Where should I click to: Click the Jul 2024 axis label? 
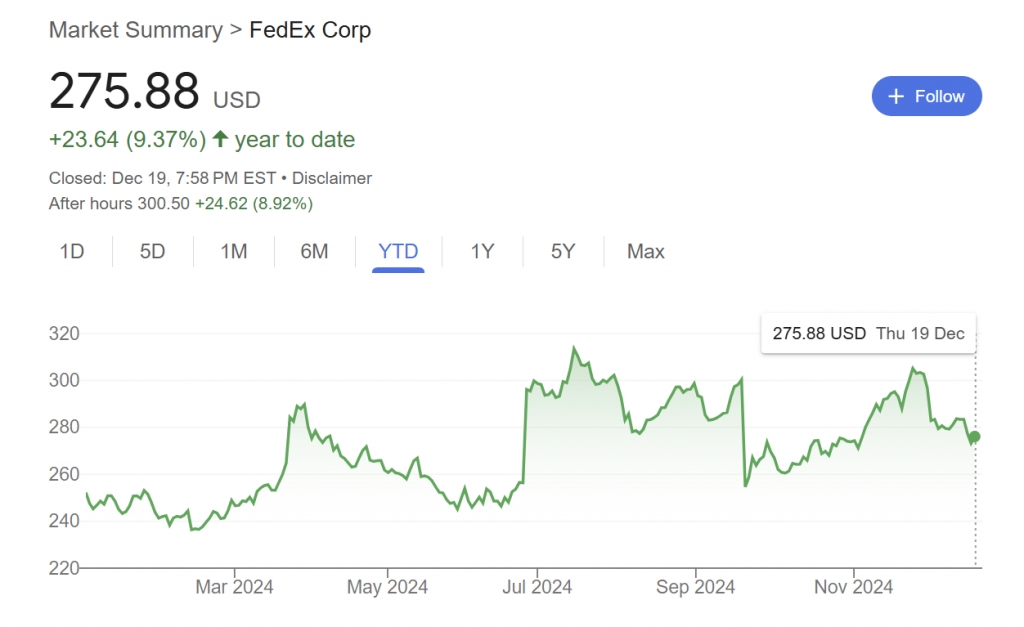pyautogui.click(x=538, y=587)
